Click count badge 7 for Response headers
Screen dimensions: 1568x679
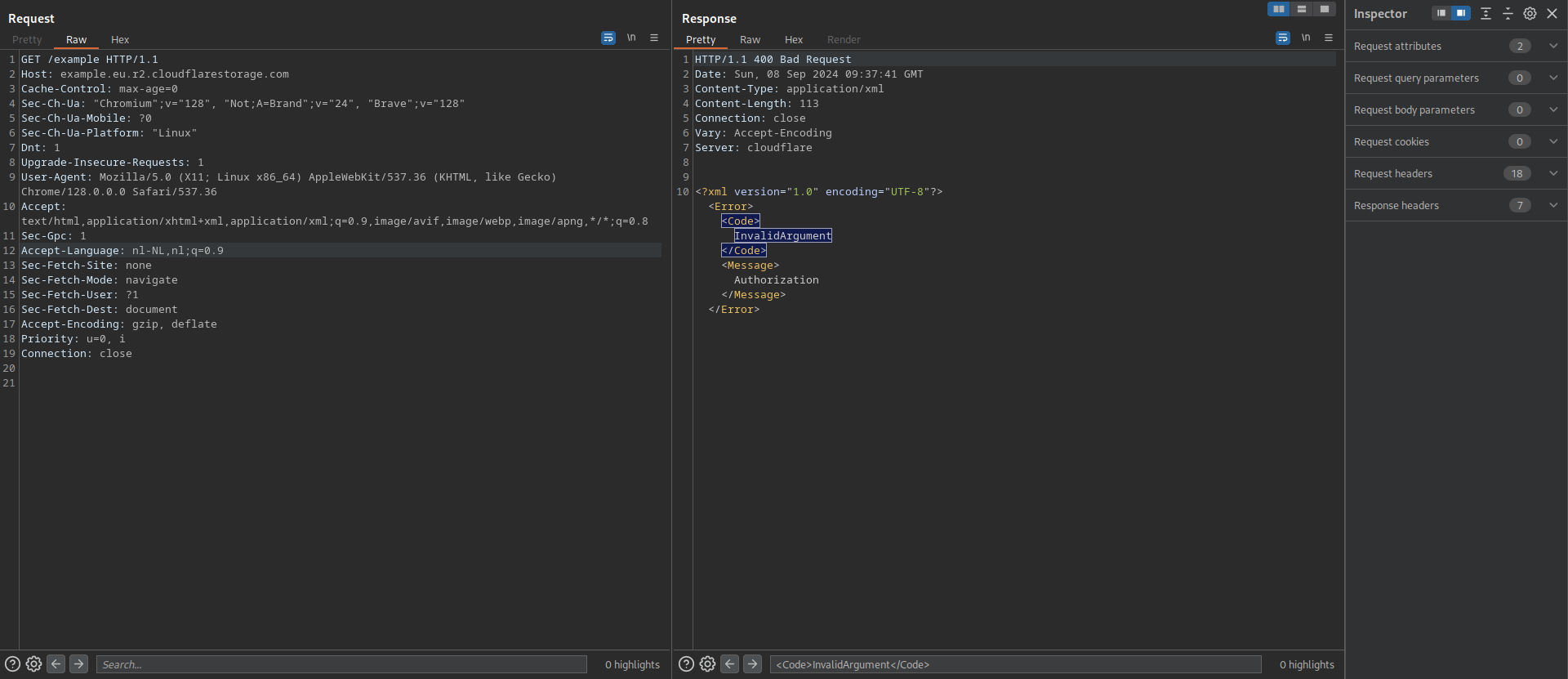click(x=1520, y=205)
